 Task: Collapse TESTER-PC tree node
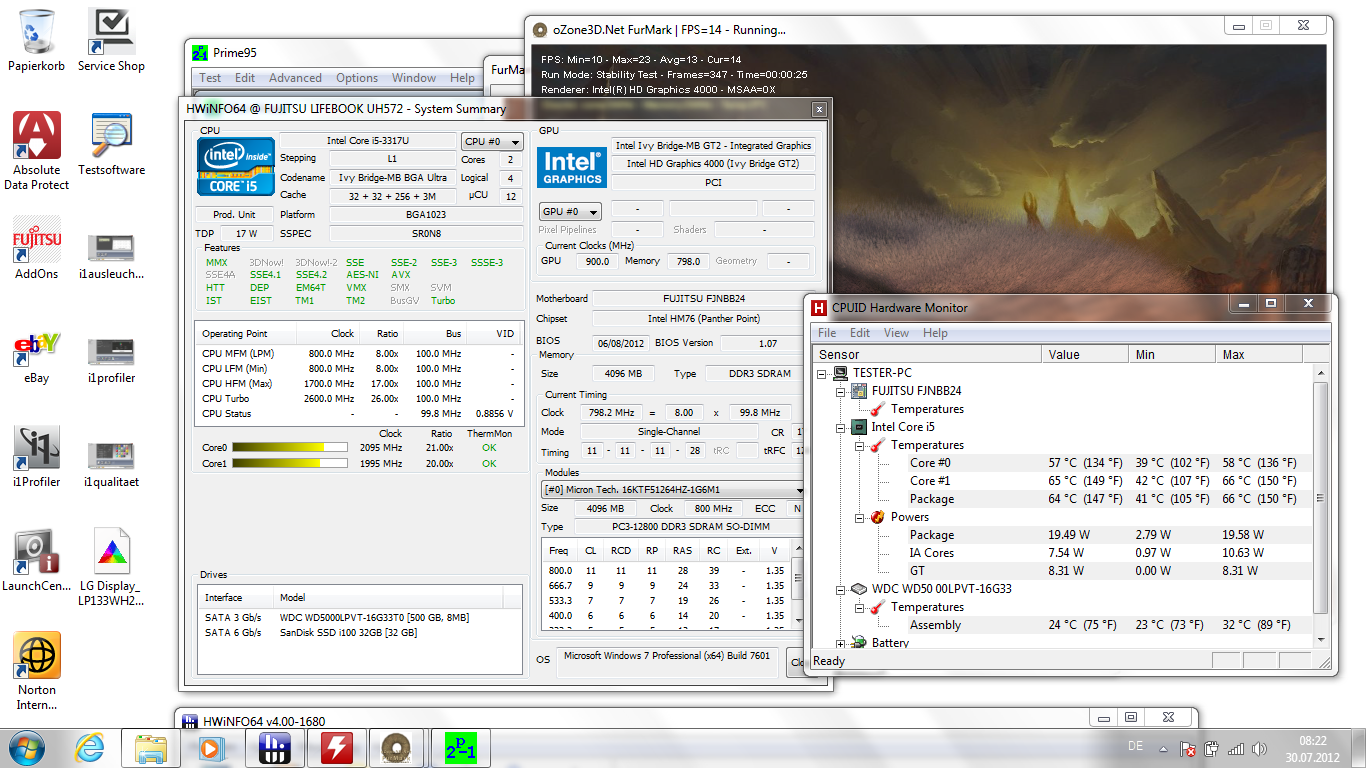coord(823,373)
